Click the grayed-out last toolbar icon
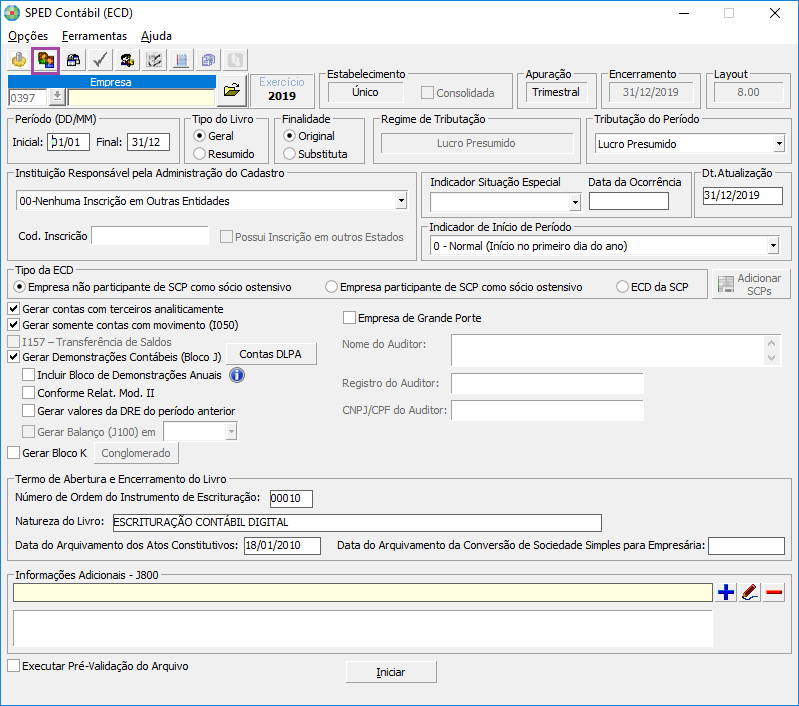This screenshot has height=706, width=799. pyautogui.click(x=235, y=60)
